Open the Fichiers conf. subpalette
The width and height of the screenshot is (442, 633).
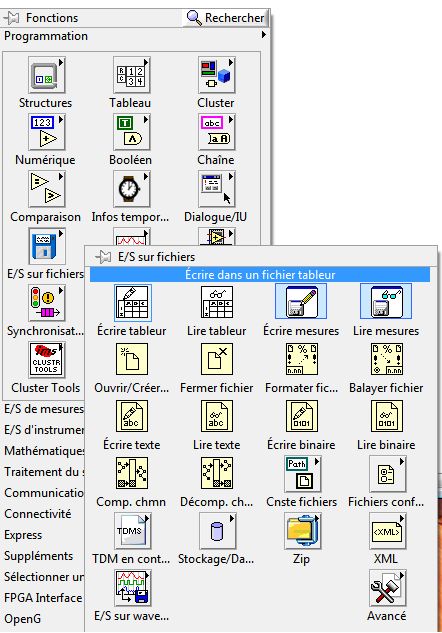[x=388, y=474]
